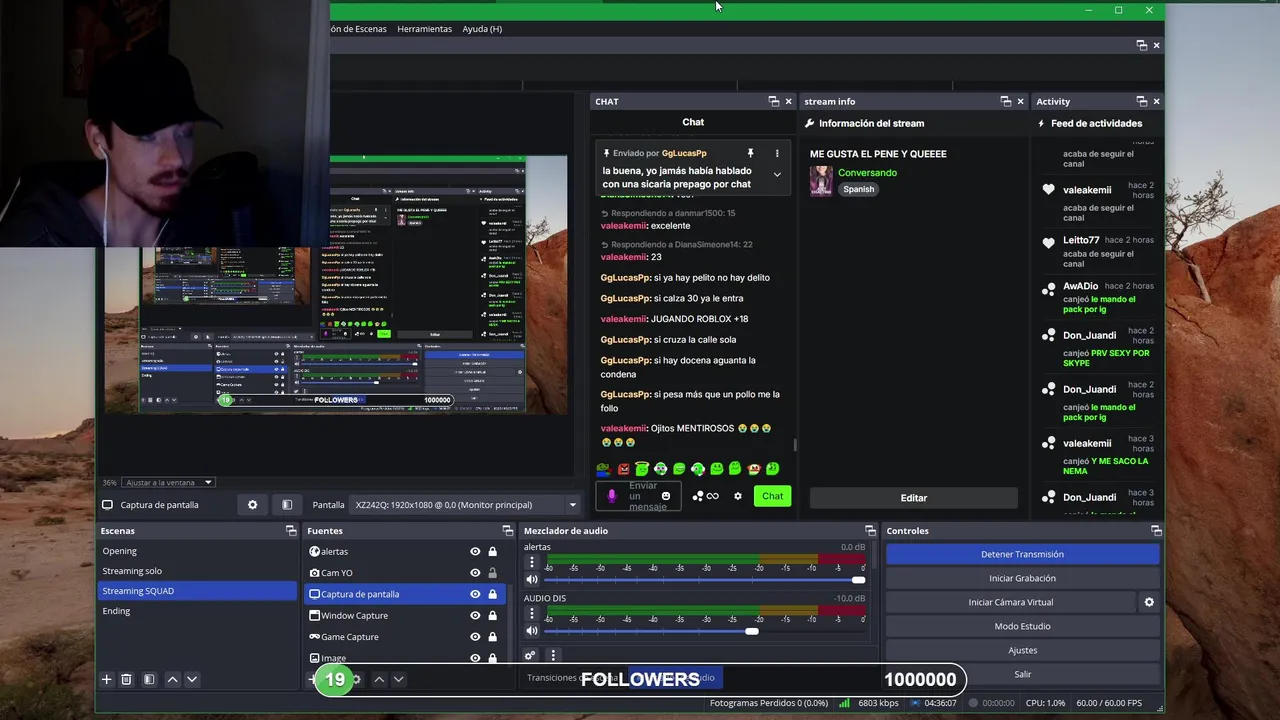Viewport: 1280px width, 720px height.
Task: Pop out the Mezclador de audio dock
Action: [x=870, y=531]
